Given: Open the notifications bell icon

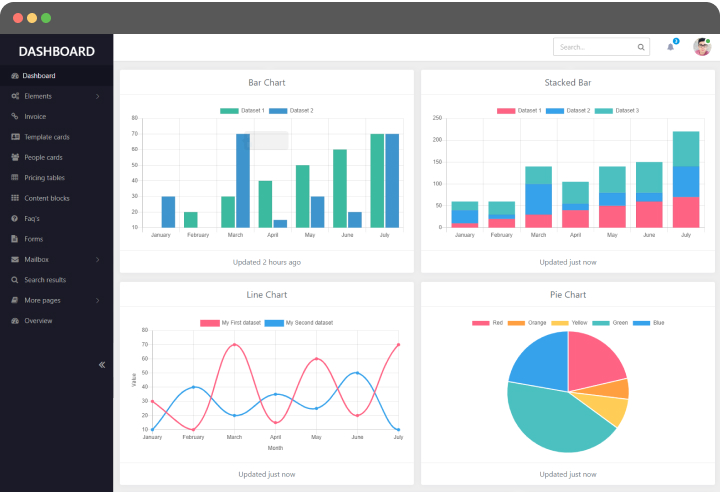Looking at the screenshot, I should tap(670, 47).
